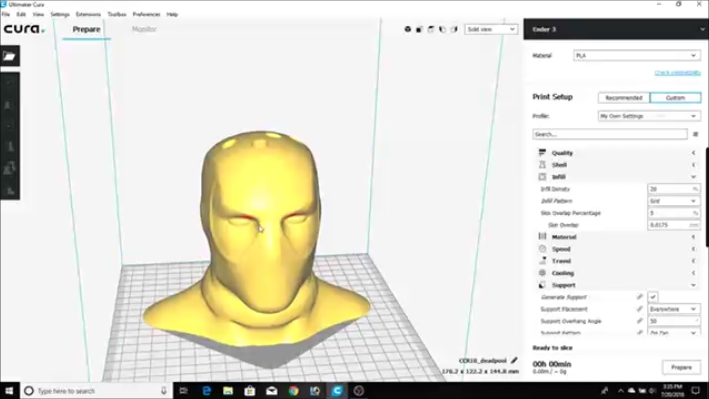Viewport: 709px width, 399px height.
Task: Click the Infill Density value field
Action: click(x=674, y=189)
